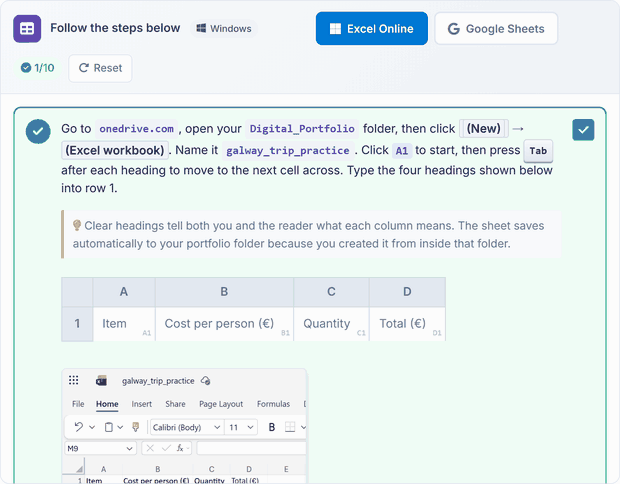Click the select-all corner triangle in Excel
This screenshot has height=484, width=620.
[79, 469]
